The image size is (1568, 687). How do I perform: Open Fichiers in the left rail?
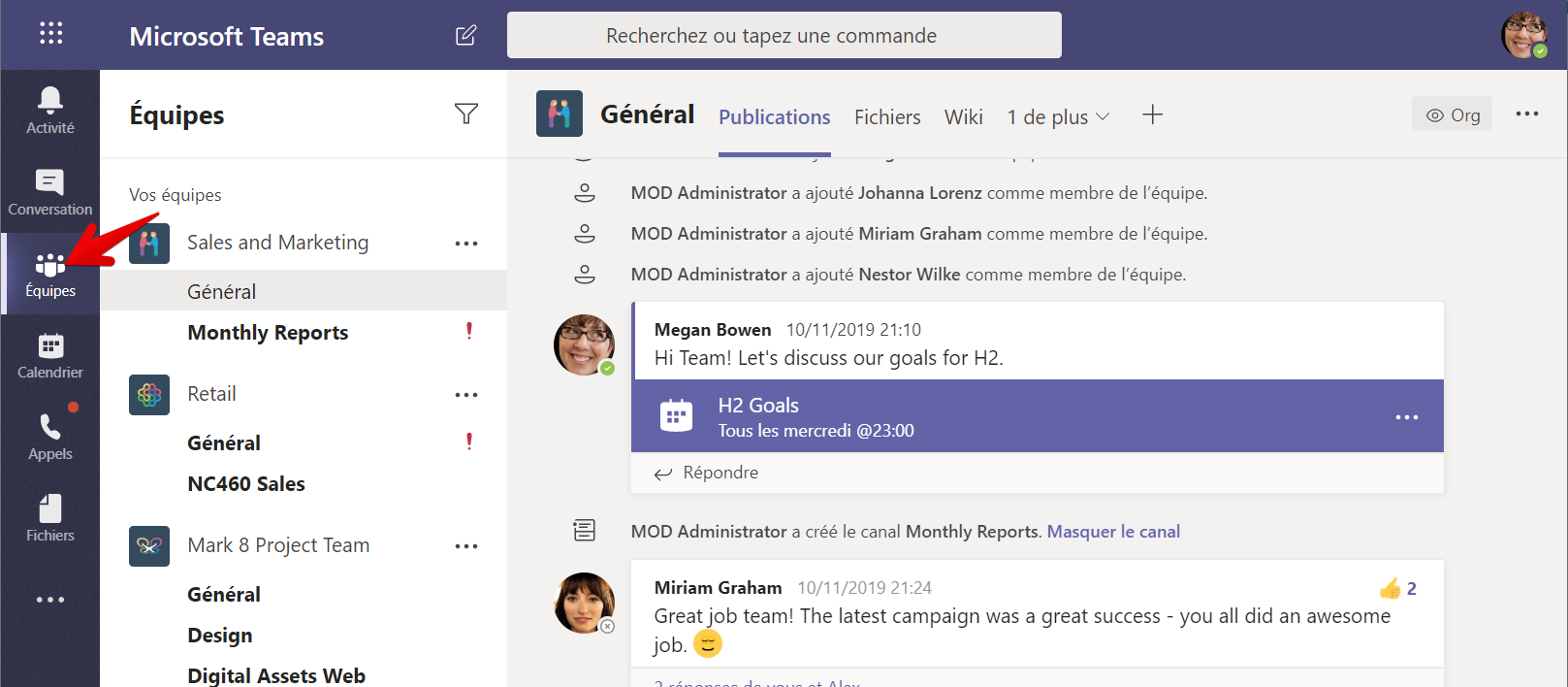click(50, 518)
